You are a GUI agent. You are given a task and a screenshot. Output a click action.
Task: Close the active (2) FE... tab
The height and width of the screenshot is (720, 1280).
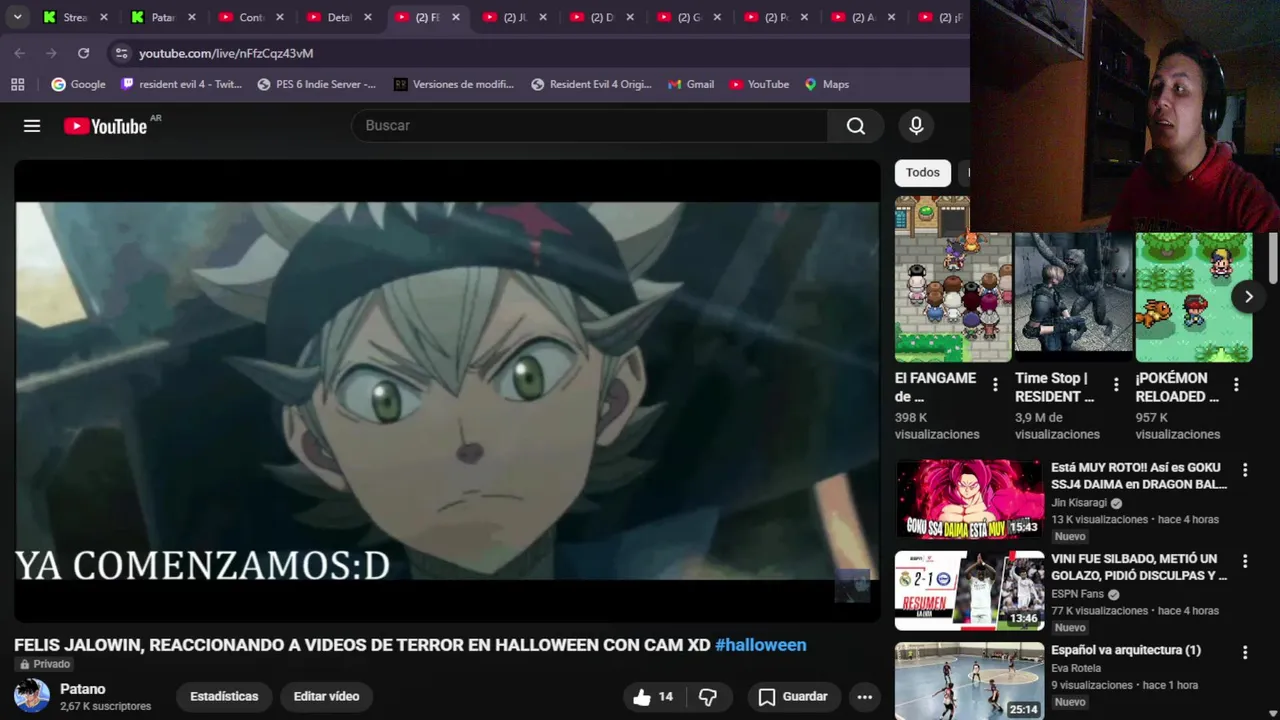tap(455, 17)
